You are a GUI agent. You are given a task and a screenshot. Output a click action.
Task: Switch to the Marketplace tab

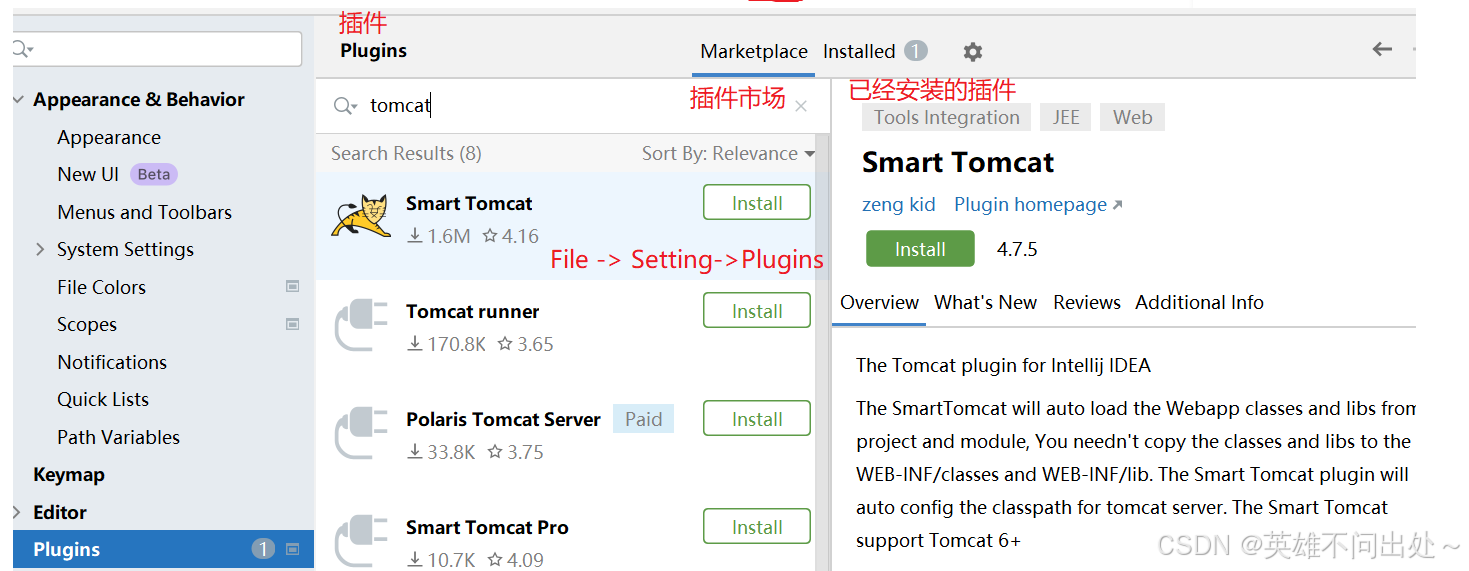click(754, 51)
